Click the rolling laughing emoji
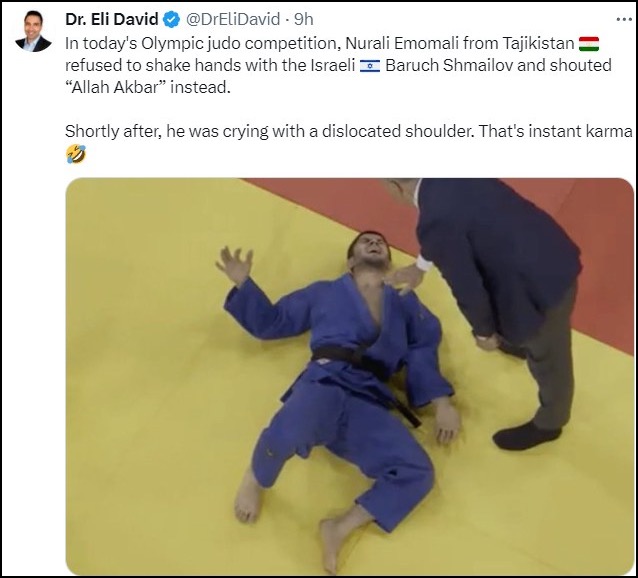638x578 pixels. pos(76,154)
